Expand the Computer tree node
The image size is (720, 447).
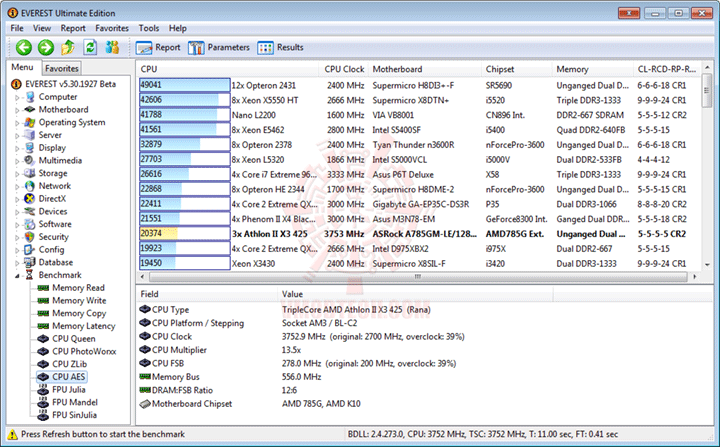pyautogui.click(x=17, y=97)
